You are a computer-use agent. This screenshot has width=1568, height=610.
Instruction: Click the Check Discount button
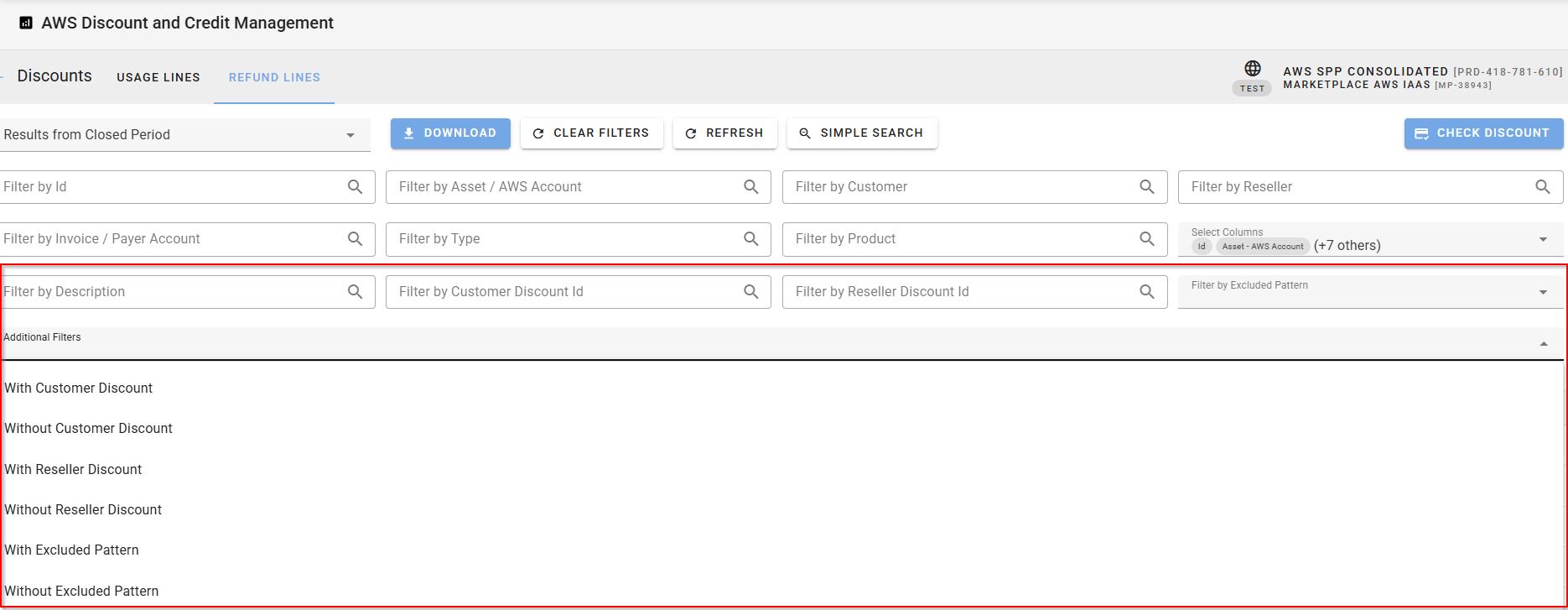pos(1483,133)
